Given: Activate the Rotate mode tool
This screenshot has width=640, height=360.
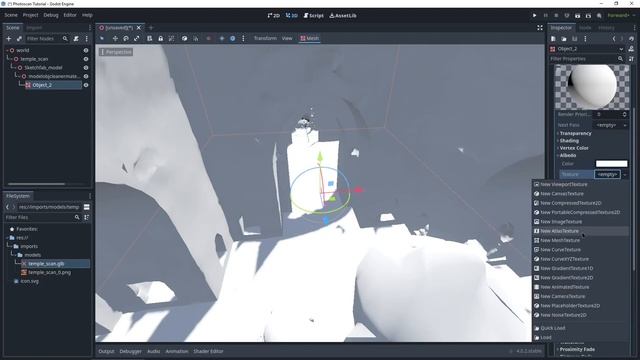Looking at the screenshot, I should [126, 38].
